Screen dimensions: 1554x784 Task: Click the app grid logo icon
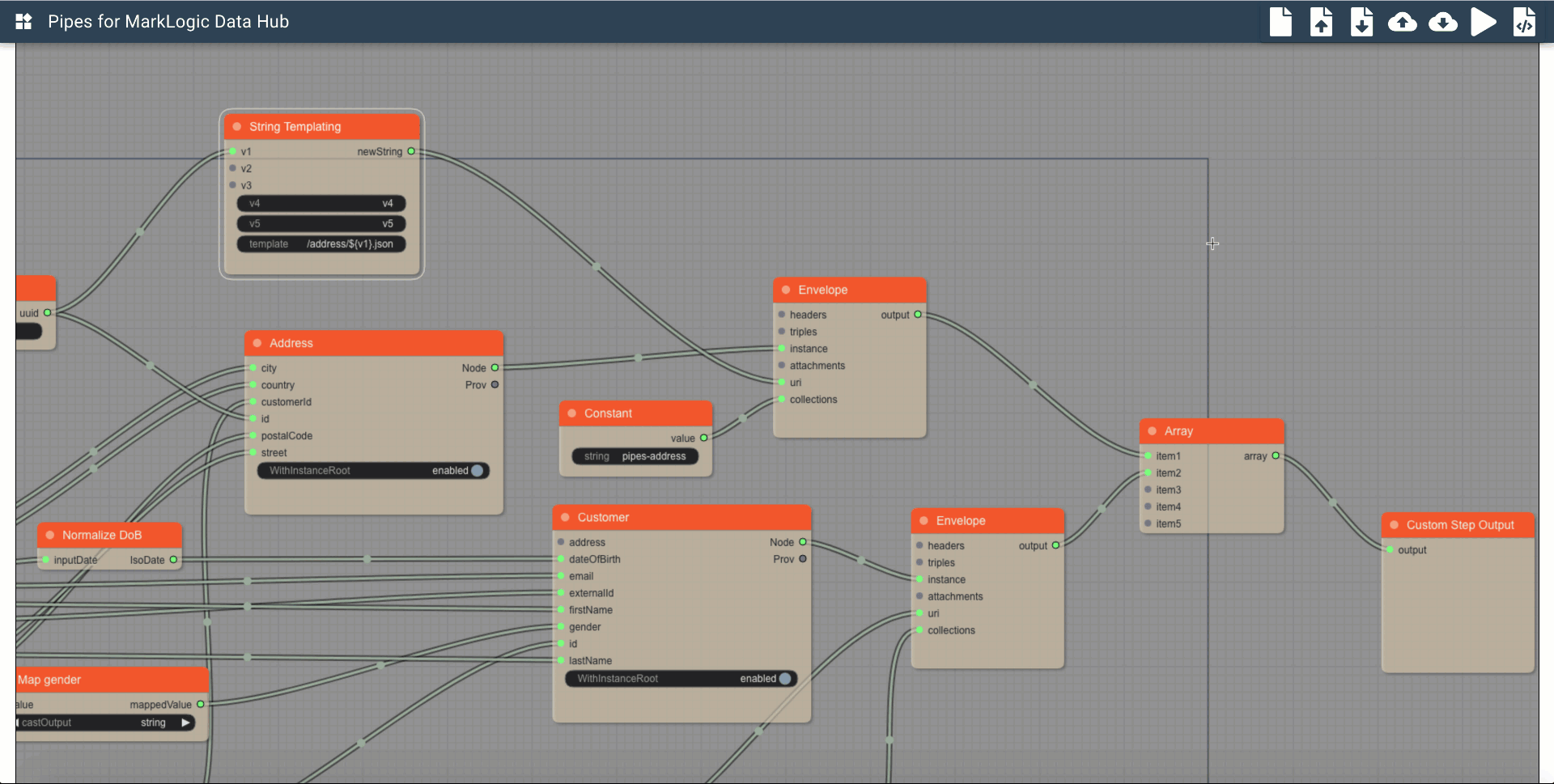tap(24, 22)
